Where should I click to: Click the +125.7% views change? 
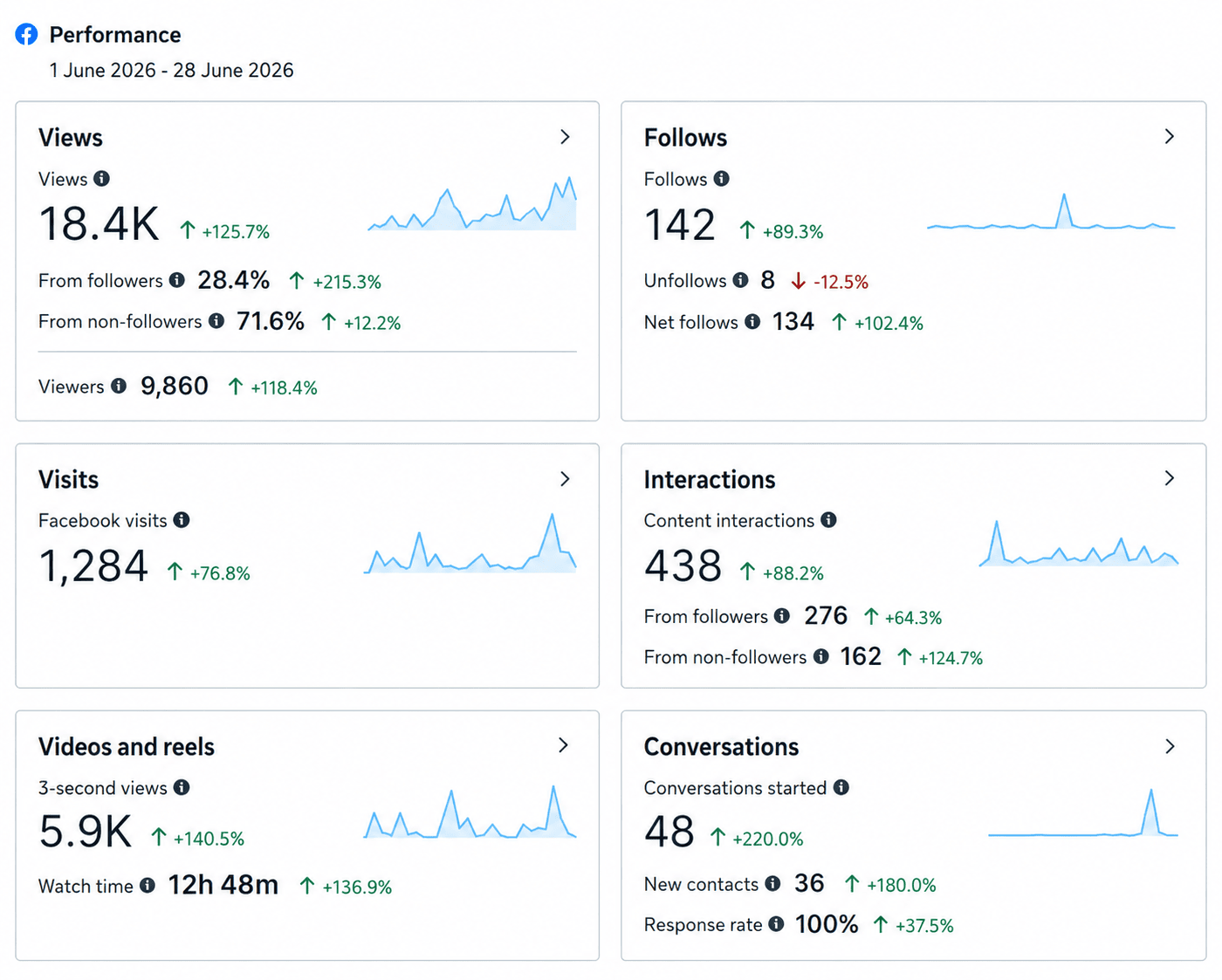click(236, 232)
